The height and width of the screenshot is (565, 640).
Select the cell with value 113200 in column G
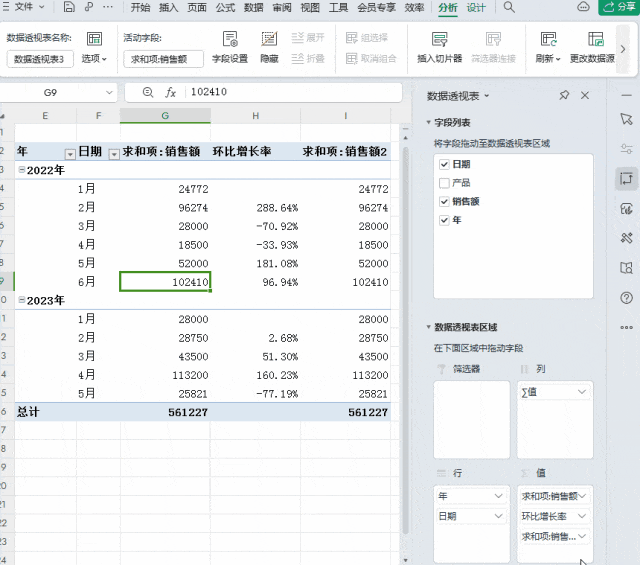[165, 375]
